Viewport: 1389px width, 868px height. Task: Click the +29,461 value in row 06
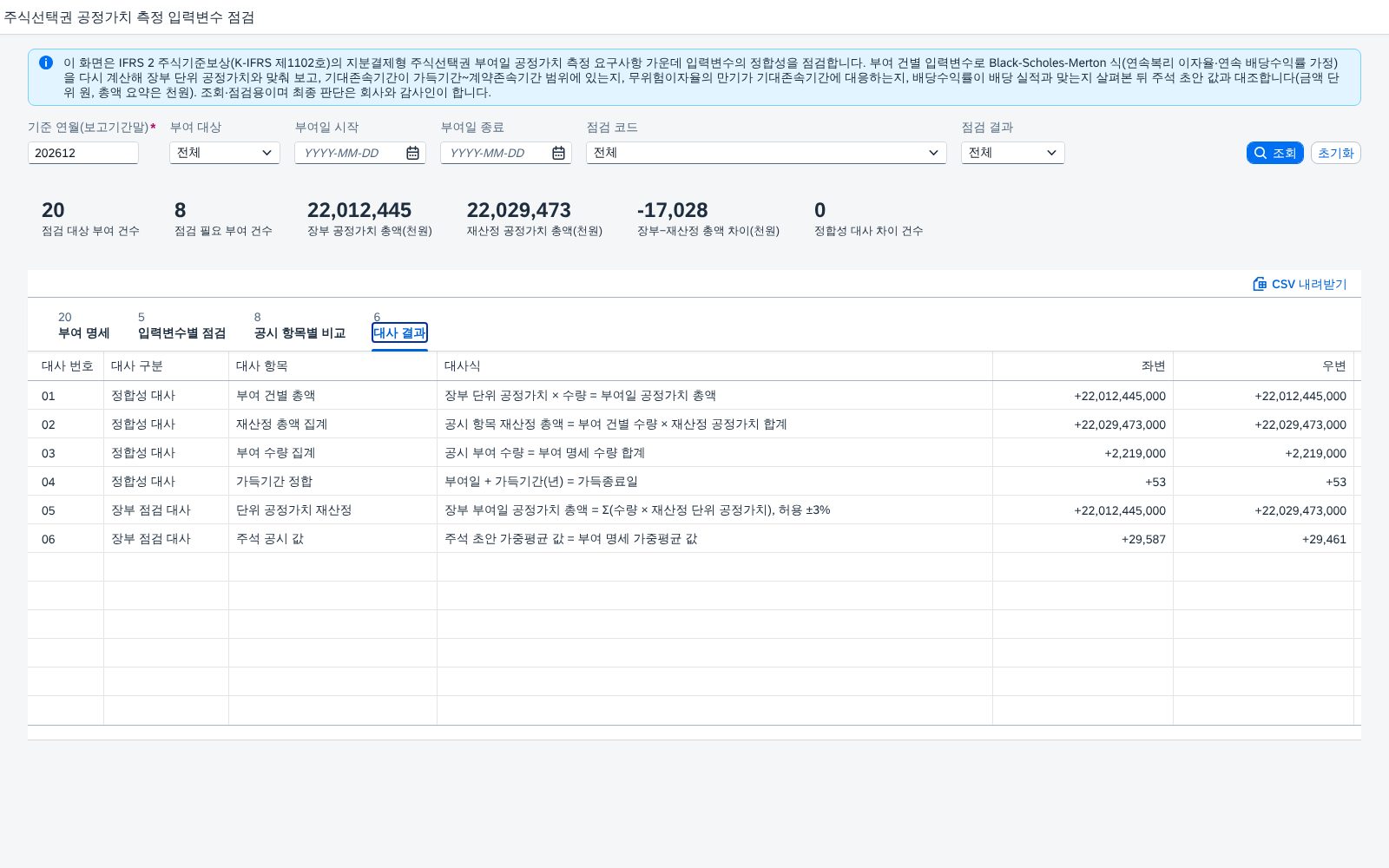(x=1324, y=539)
